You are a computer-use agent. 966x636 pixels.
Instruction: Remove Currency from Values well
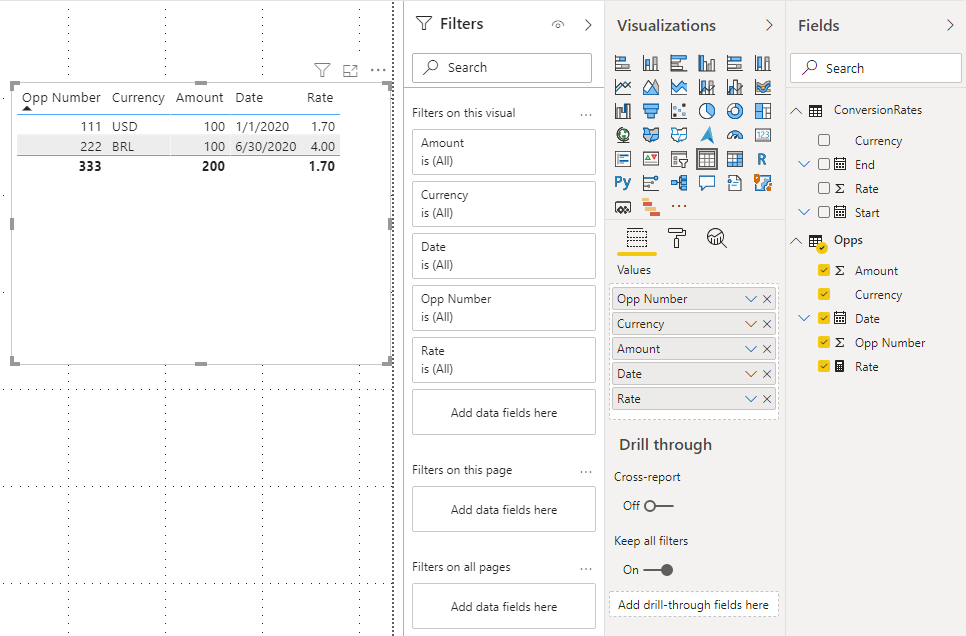point(767,324)
